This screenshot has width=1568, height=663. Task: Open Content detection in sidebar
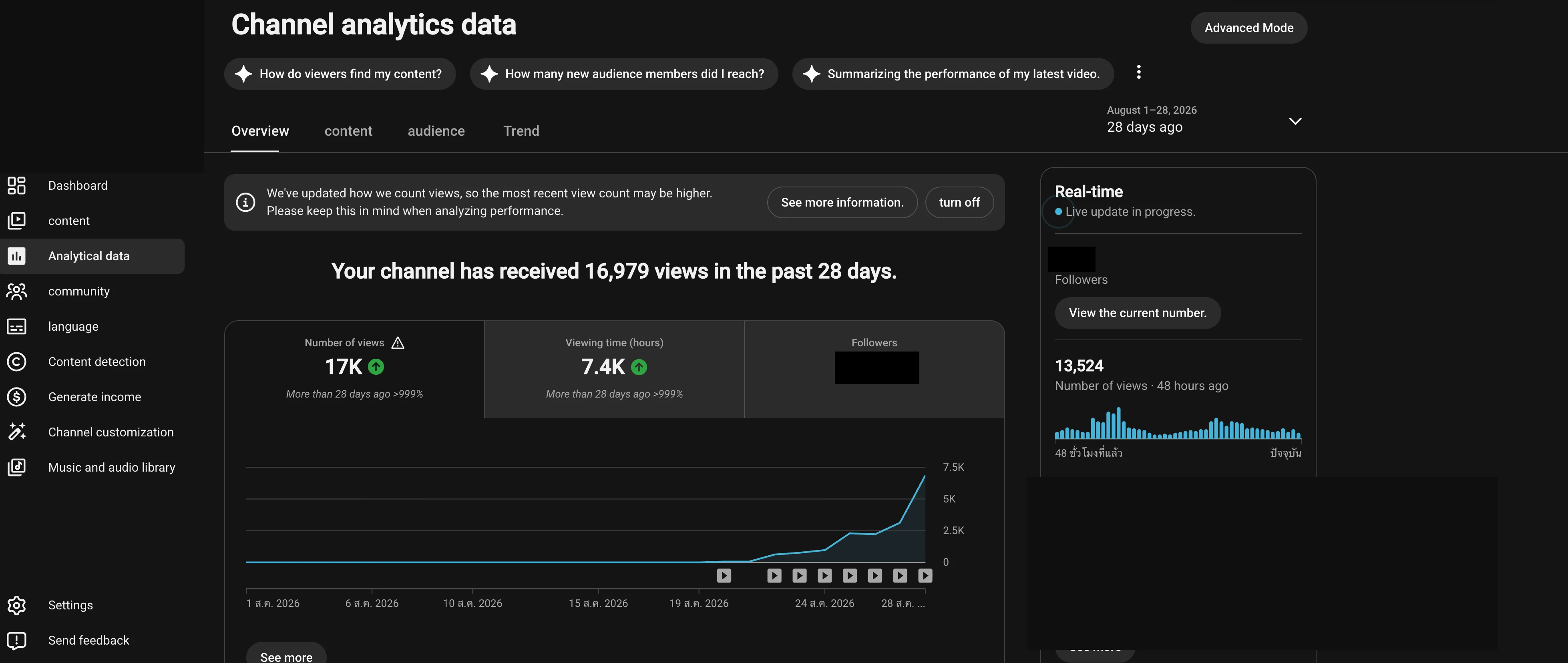tap(92, 362)
